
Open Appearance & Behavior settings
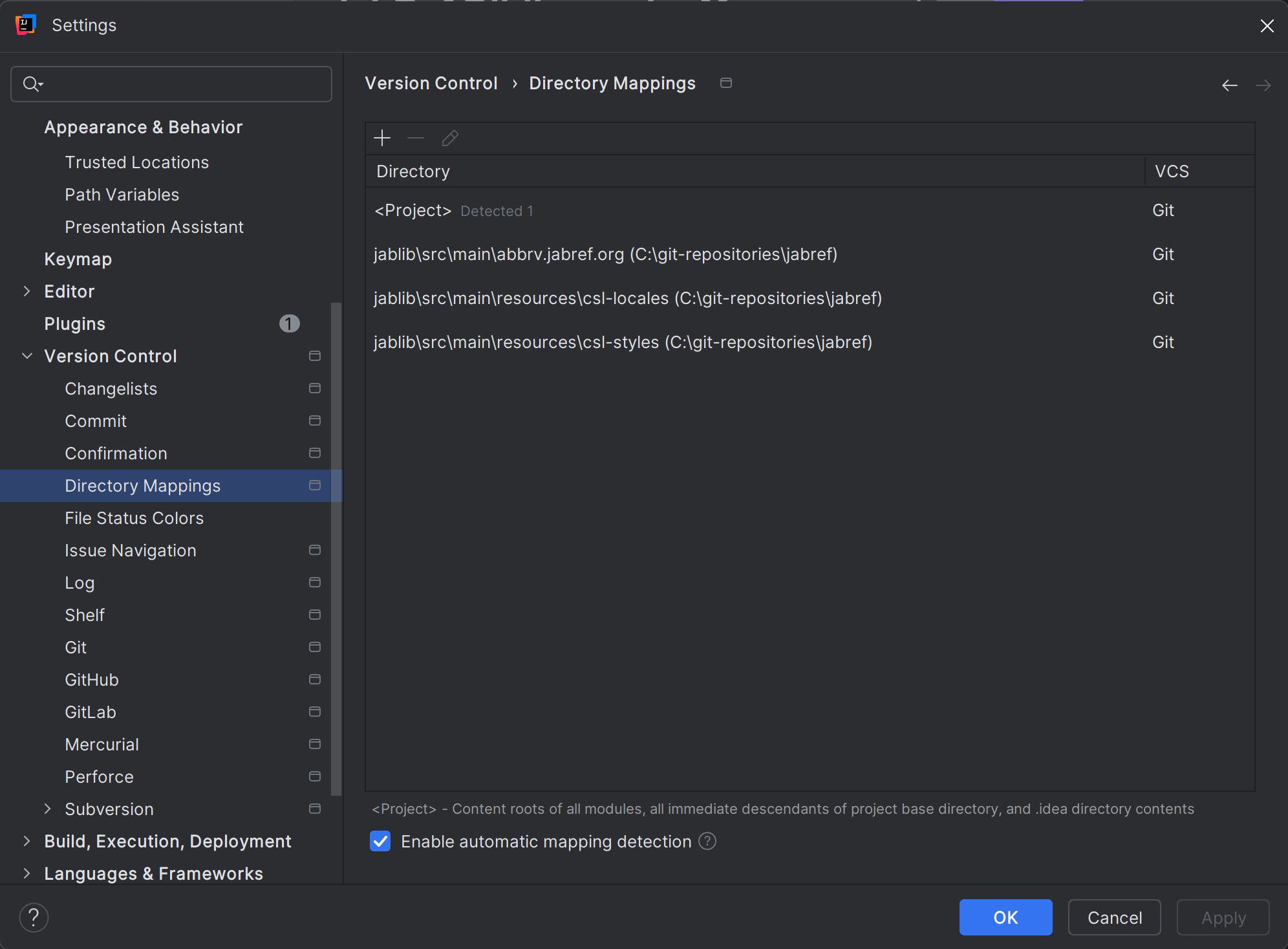[144, 127]
